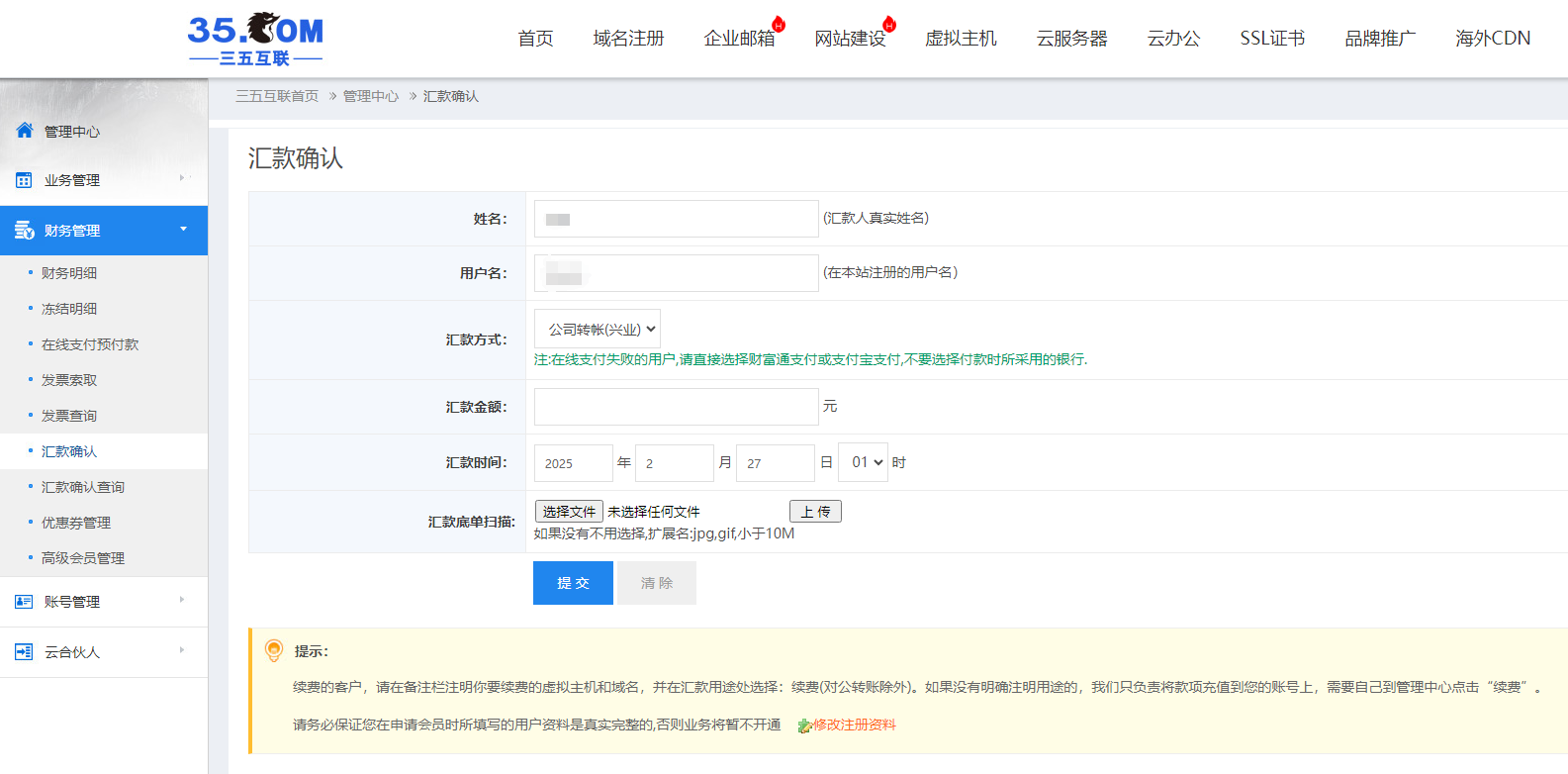Screen dimensions: 1568x774
Task: Click the 财务管理 sidebar icon
Action: (25, 231)
